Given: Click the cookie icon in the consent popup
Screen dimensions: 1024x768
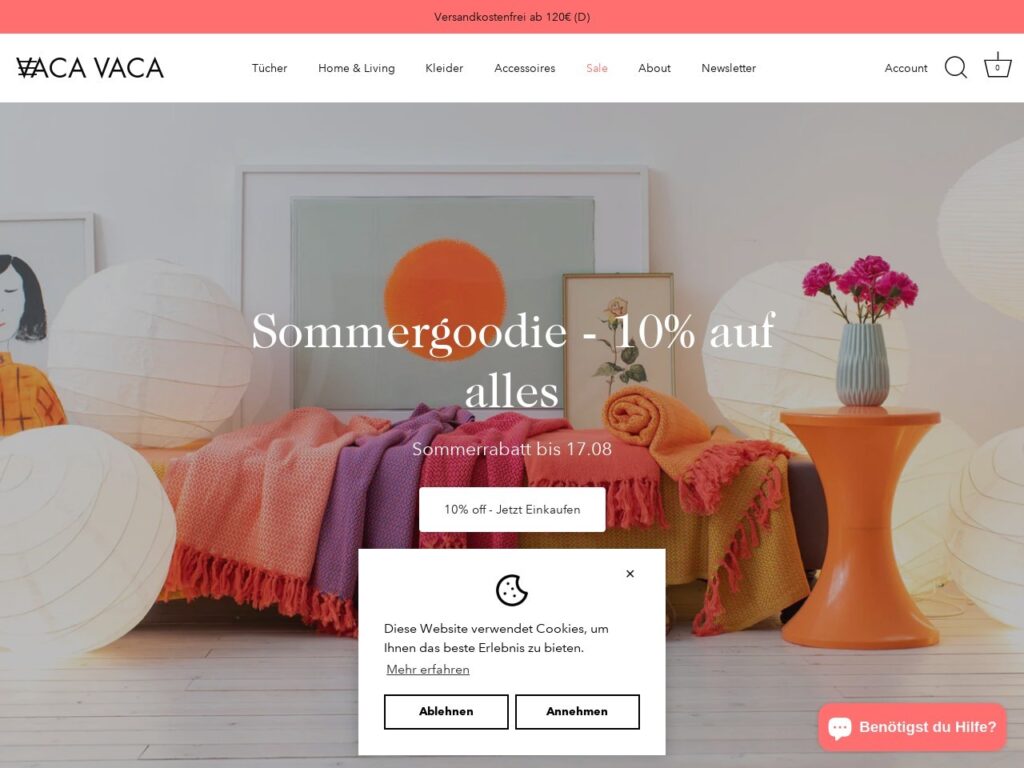Looking at the screenshot, I should [x=511, y=590].
